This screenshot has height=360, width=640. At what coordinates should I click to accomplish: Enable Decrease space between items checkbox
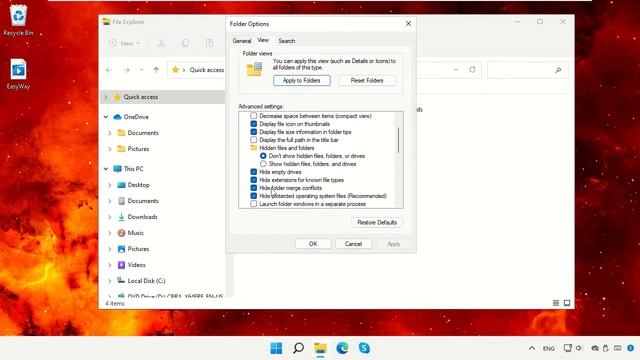(x=253, y=116)
